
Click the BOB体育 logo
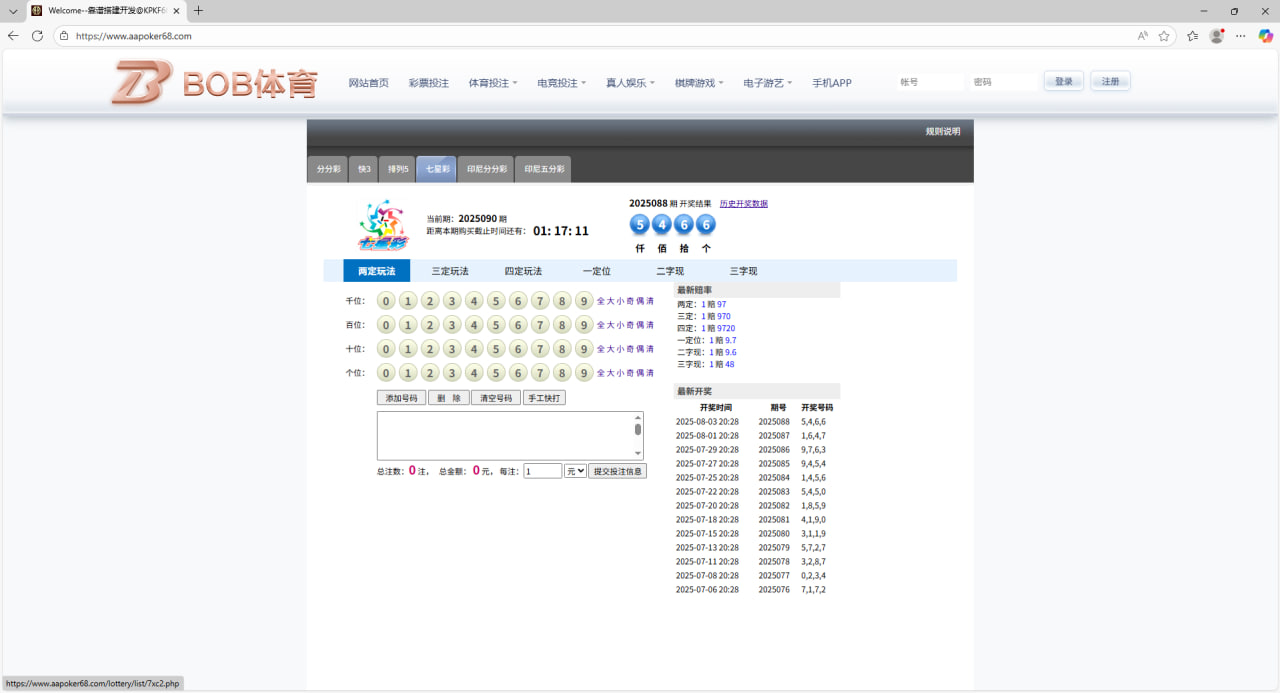(214, 83)
